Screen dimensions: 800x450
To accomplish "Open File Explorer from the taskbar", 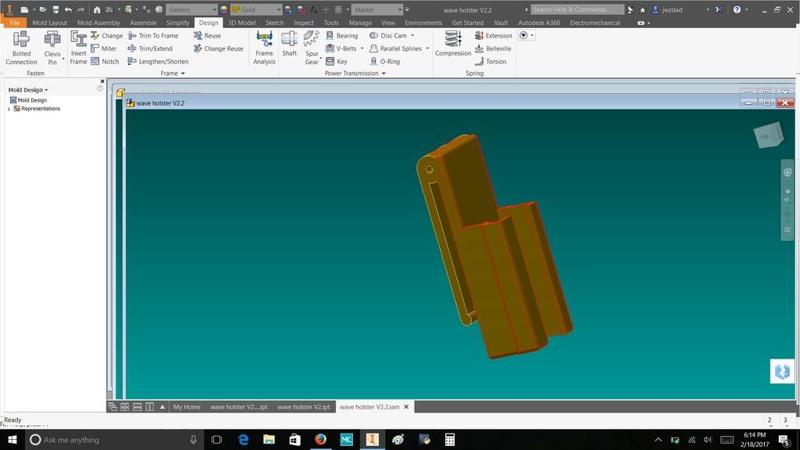I will coord(269,439).
